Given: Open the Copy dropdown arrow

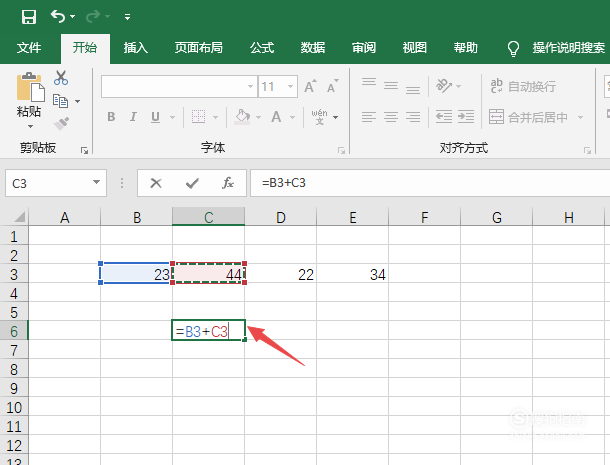Looking at the screenshot, I should pos(77,101).
